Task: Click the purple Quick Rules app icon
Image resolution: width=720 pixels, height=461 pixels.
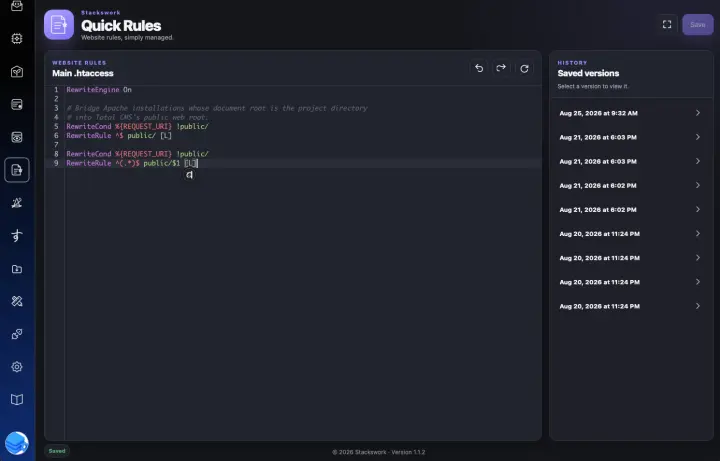Action: pyautogui.click(x=59, y=25)
